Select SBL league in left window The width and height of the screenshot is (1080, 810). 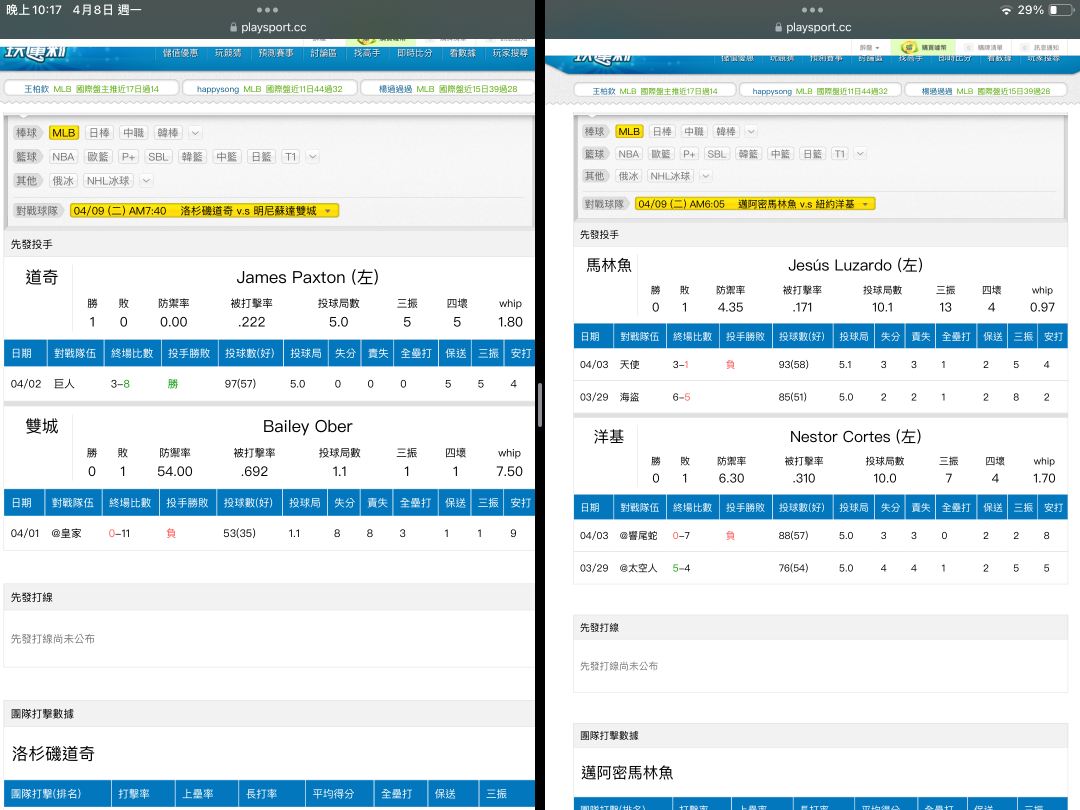[x=158, y=157]
